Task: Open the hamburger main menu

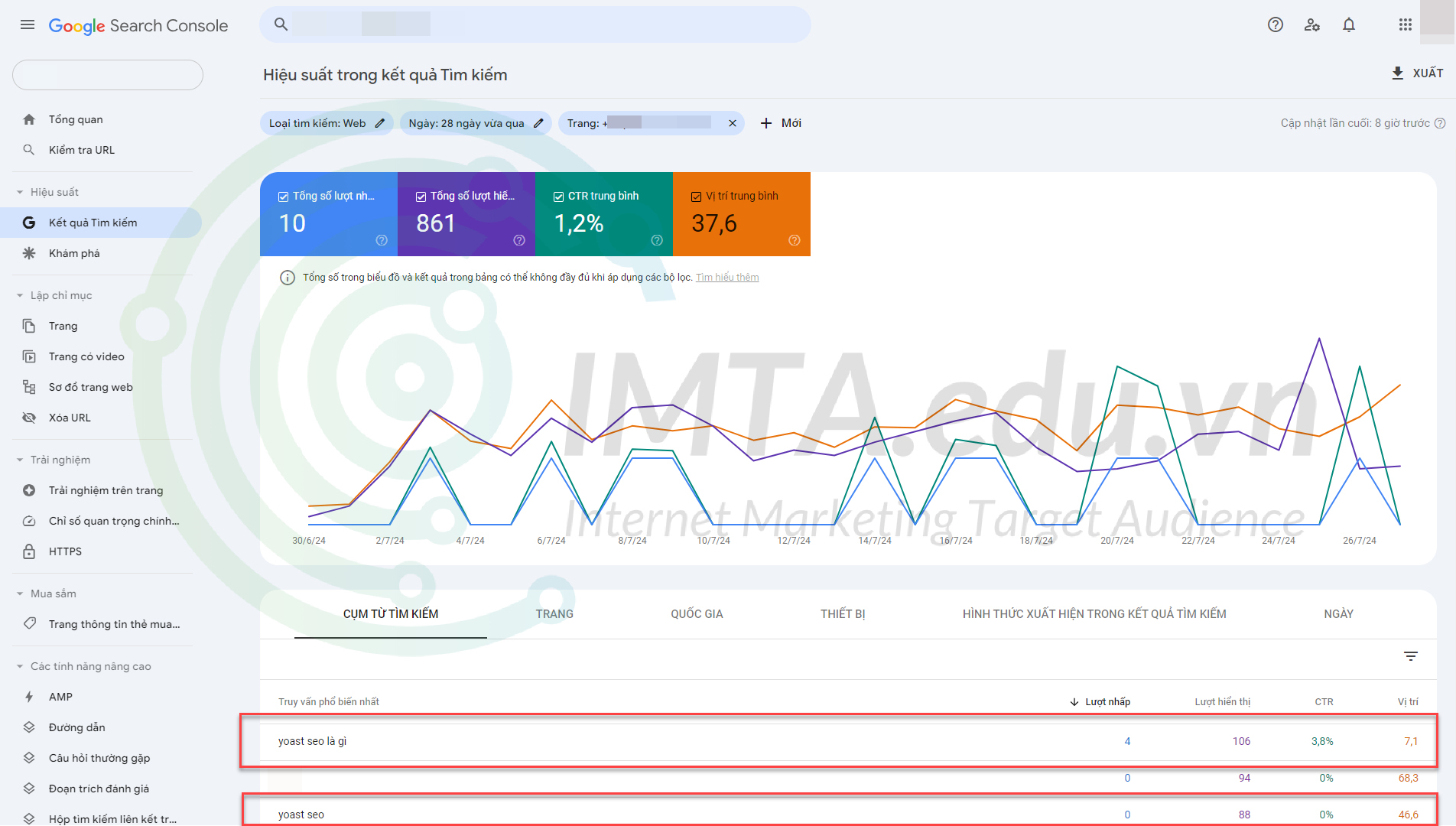Action: (x=28, y=24)
